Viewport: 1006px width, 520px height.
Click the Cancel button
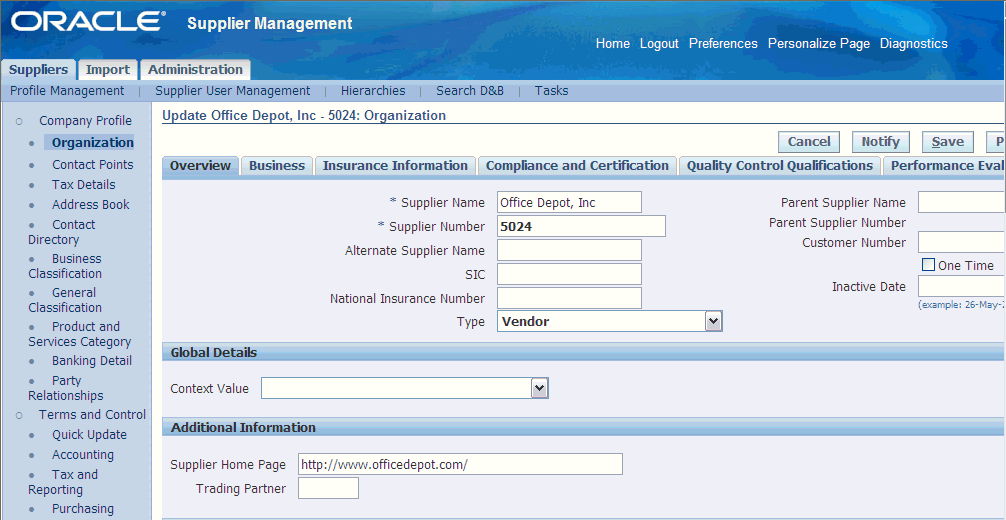click(x=809, y=142)
